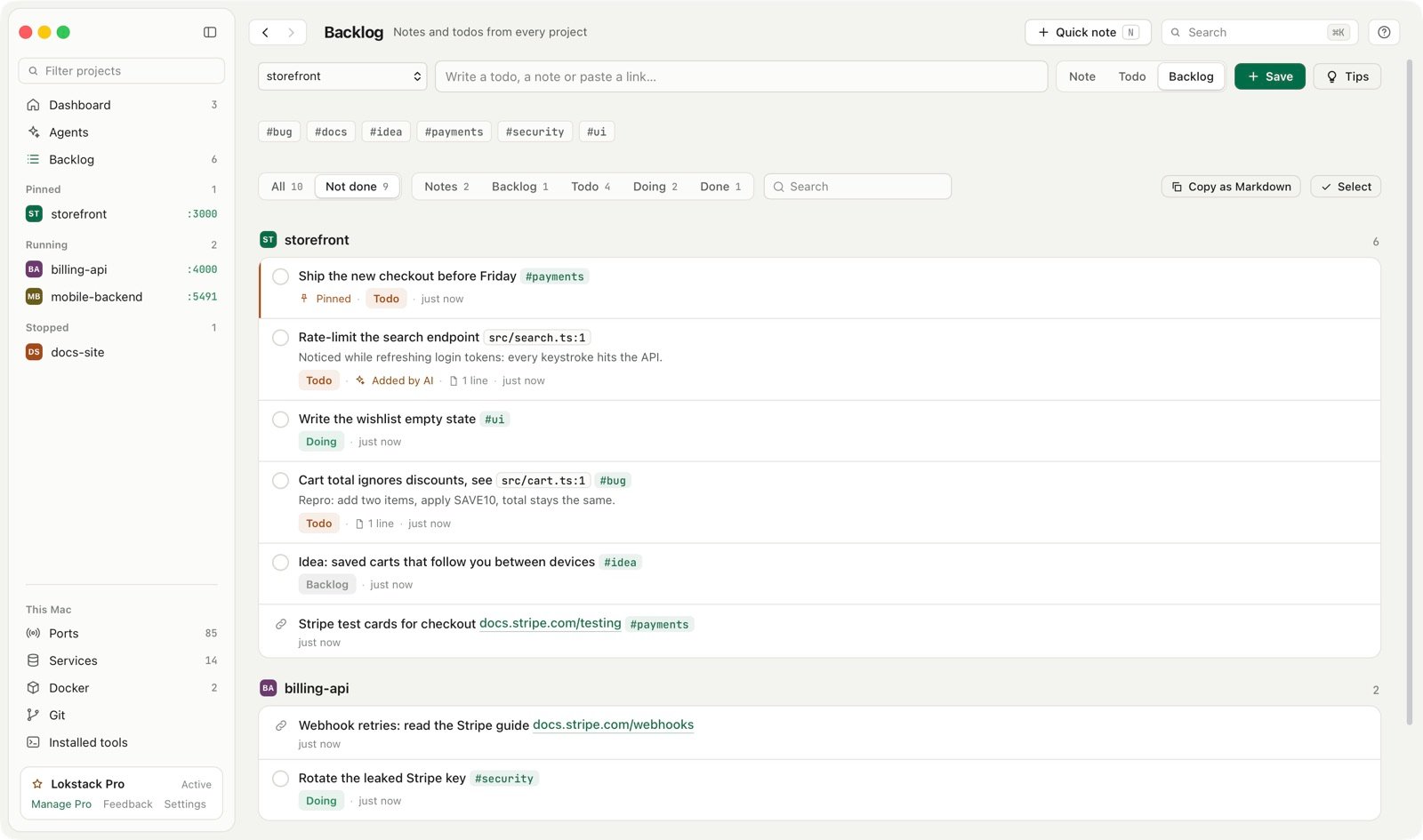Click the backlog Search field

pos(857,187)
